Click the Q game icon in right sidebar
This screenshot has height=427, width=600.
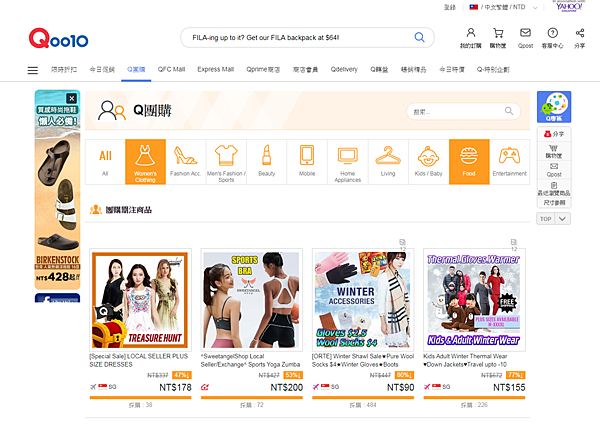554,107
